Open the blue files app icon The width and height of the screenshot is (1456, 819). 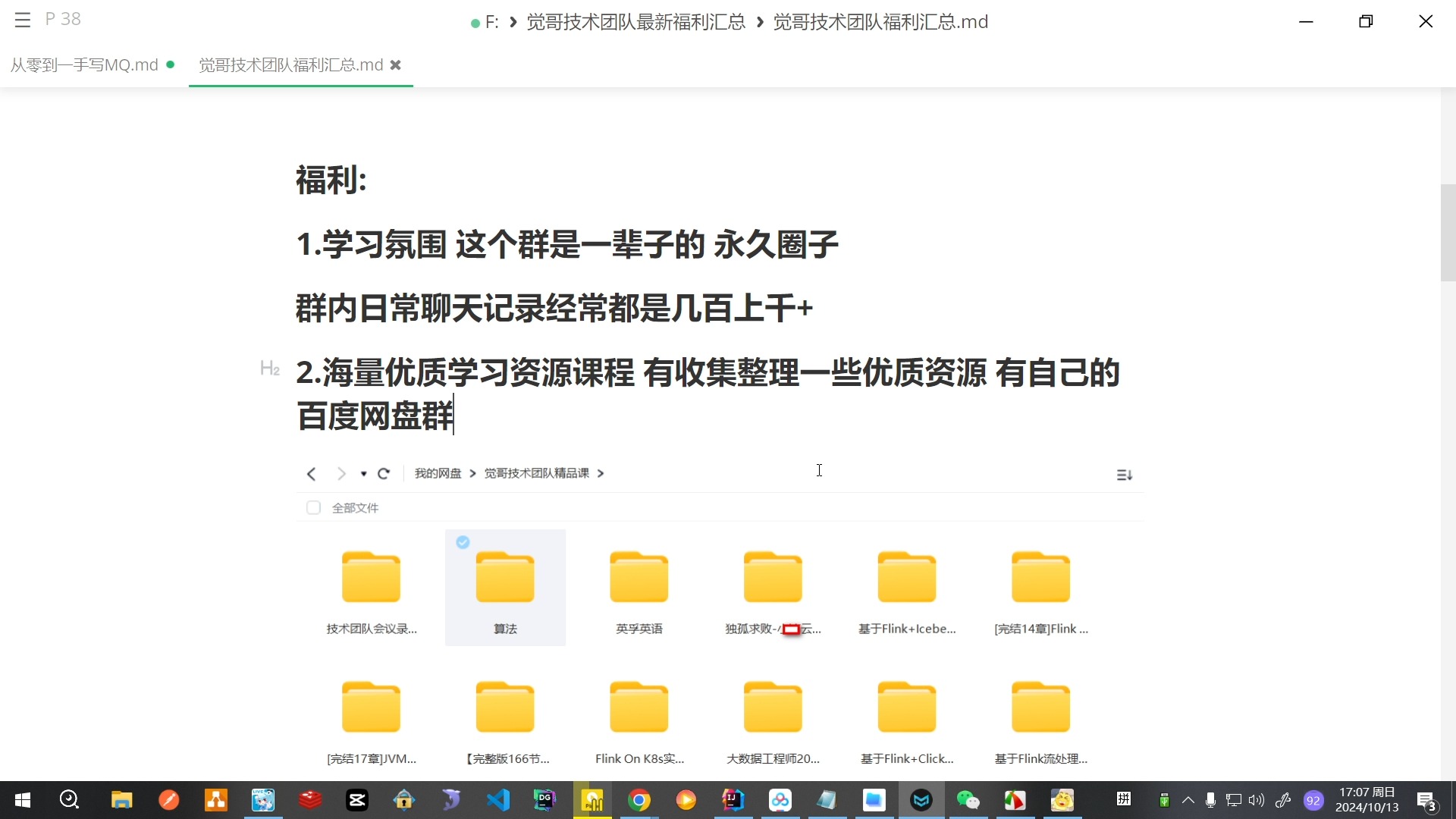874,800
